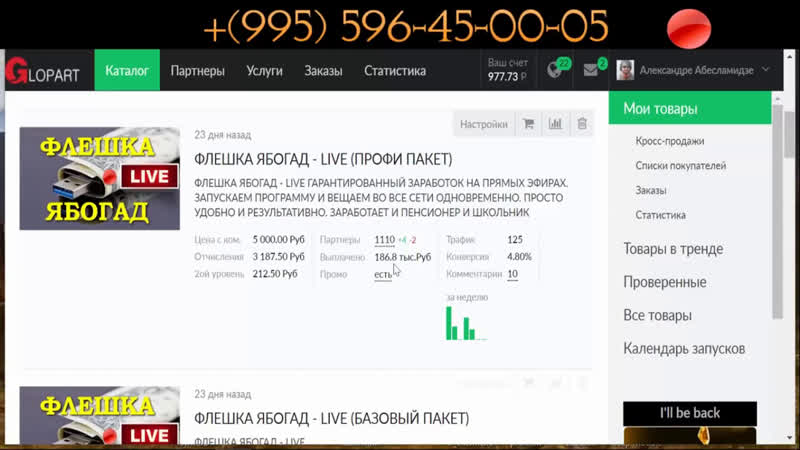Click commission value 3 187.50 Руб
Image resolution: width=800 pixels, height=450 pixels.
279,257
